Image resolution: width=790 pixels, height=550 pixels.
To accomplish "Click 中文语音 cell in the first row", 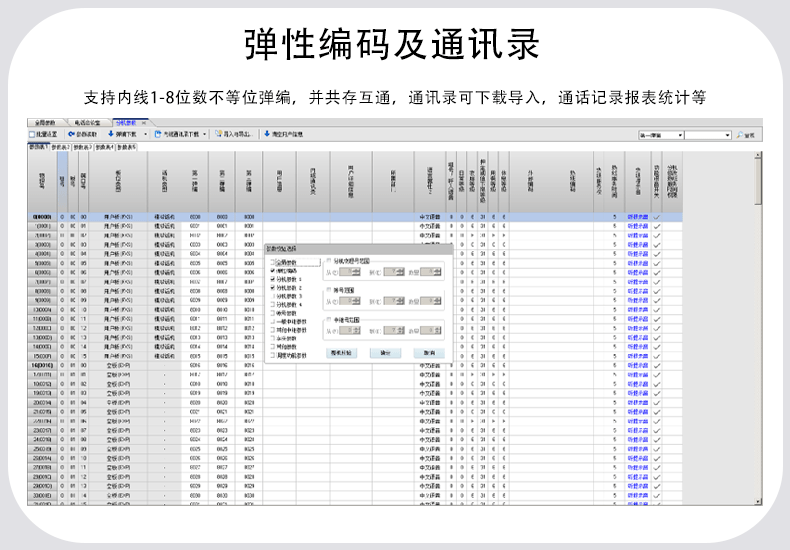I will point(430,217).
